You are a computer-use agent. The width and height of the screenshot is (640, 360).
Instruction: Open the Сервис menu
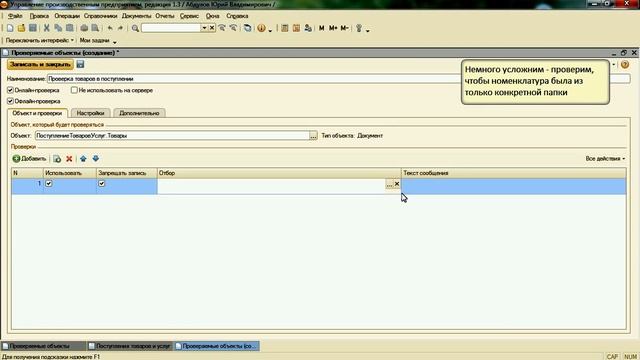tap(189, 16)
